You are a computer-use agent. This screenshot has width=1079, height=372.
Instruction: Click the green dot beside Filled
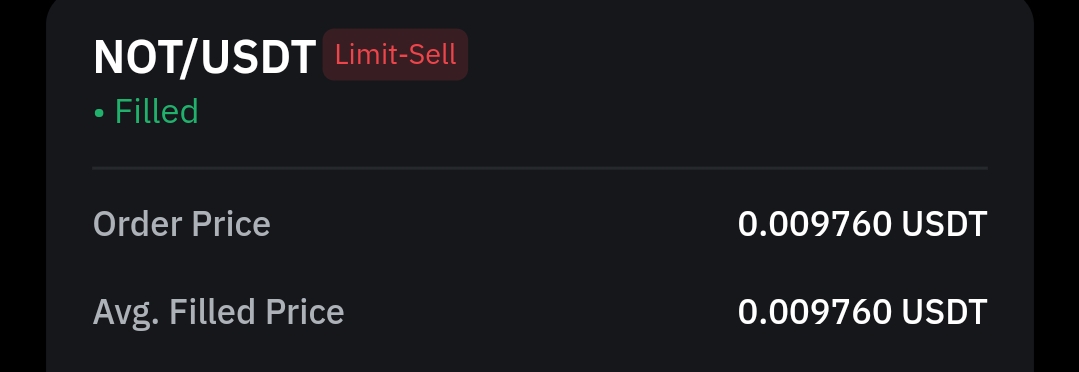click(99, 113)
